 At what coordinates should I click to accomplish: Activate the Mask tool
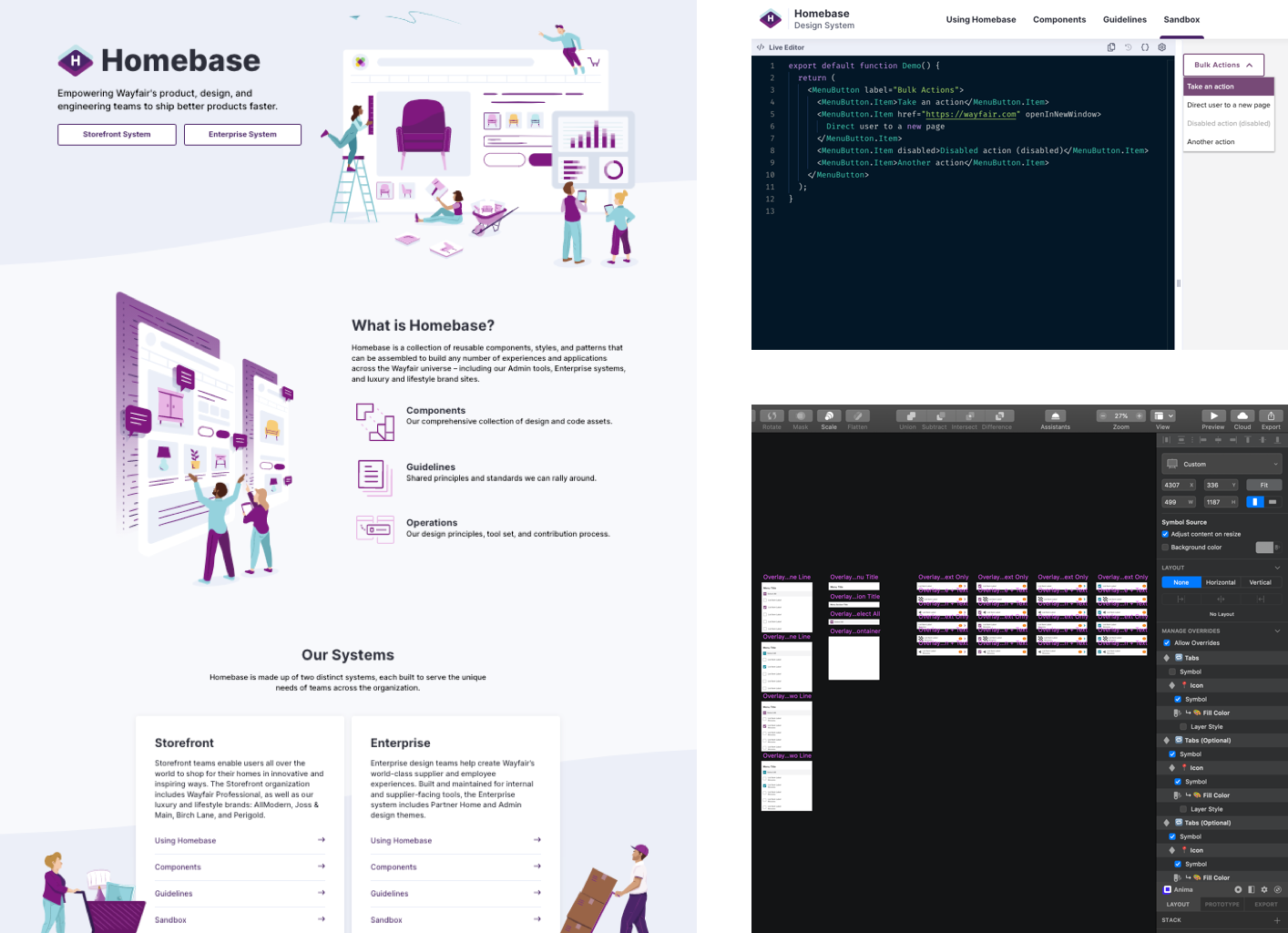801,415
